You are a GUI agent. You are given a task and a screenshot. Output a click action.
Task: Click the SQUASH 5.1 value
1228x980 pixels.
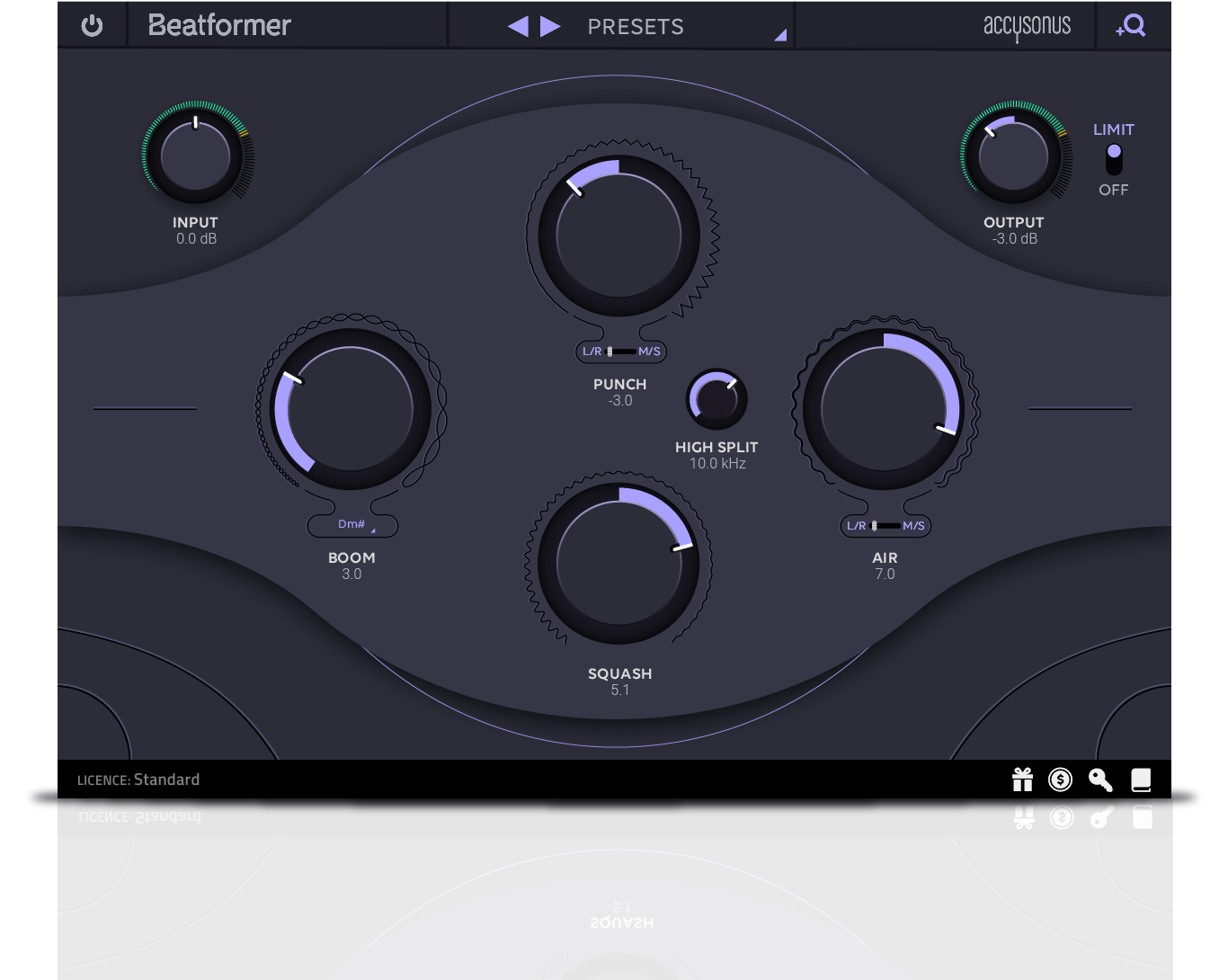pos(620,690)
